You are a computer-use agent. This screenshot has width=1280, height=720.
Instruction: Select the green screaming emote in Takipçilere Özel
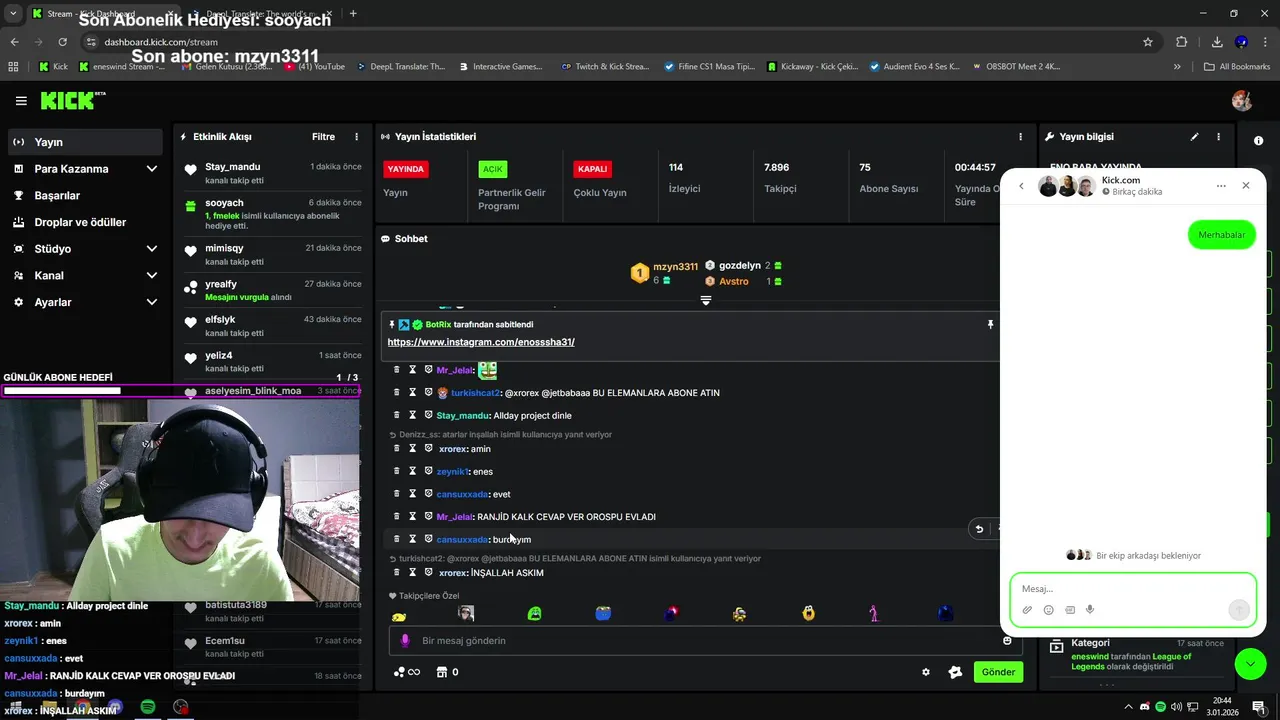tap(535, 614)
